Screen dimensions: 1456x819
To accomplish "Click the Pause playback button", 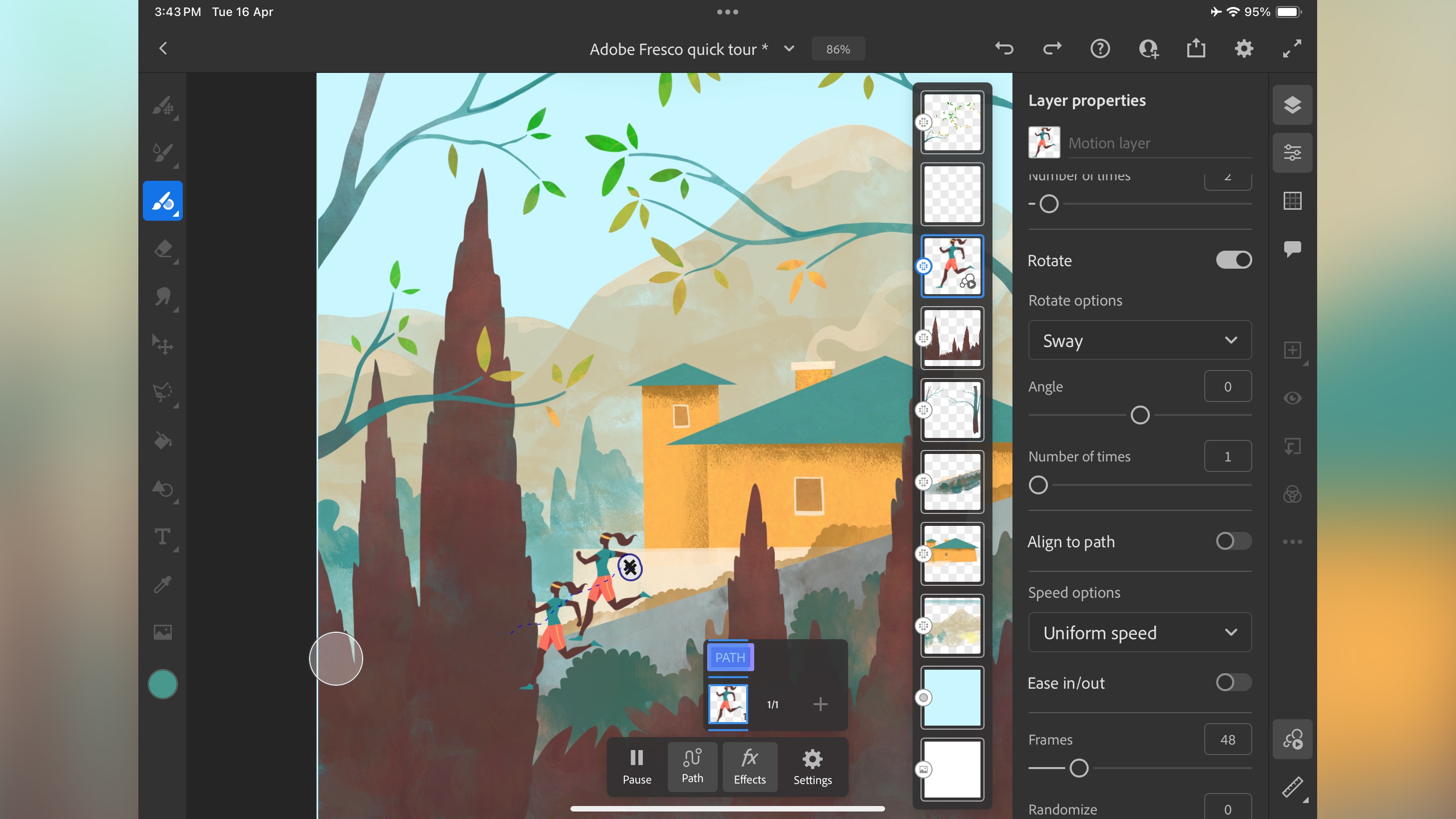I will 636,765.
